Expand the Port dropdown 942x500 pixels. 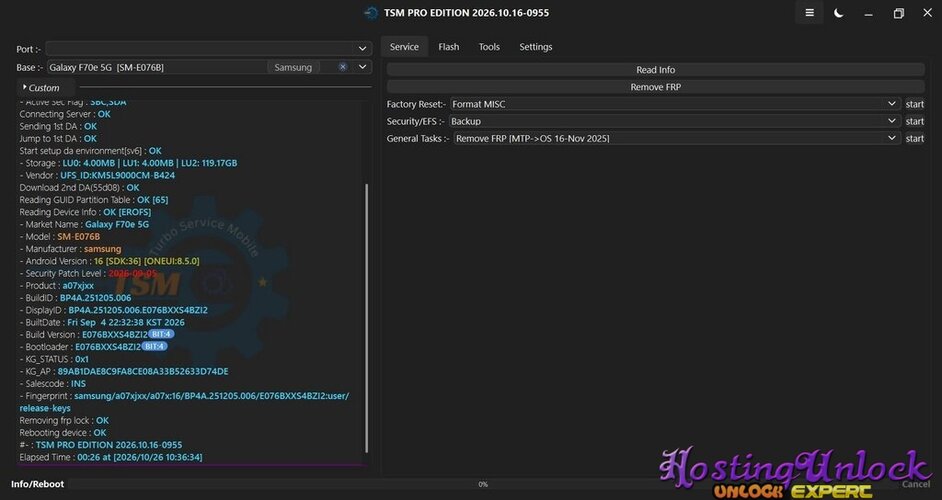[x=362, y=49]
